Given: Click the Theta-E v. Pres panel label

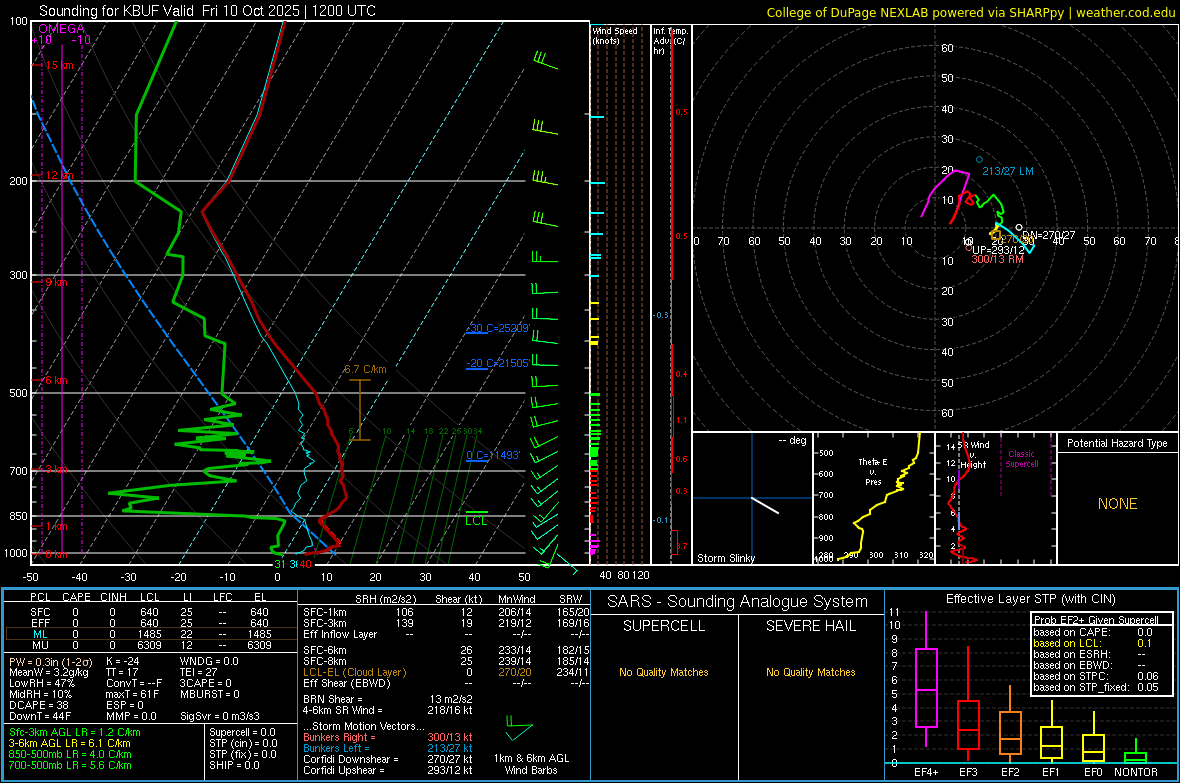Looking at the screenshot, I should (872, 472).
